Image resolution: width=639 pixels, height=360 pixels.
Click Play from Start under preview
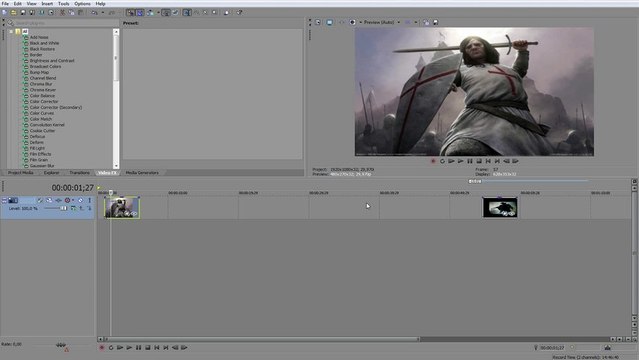(451, 161)
